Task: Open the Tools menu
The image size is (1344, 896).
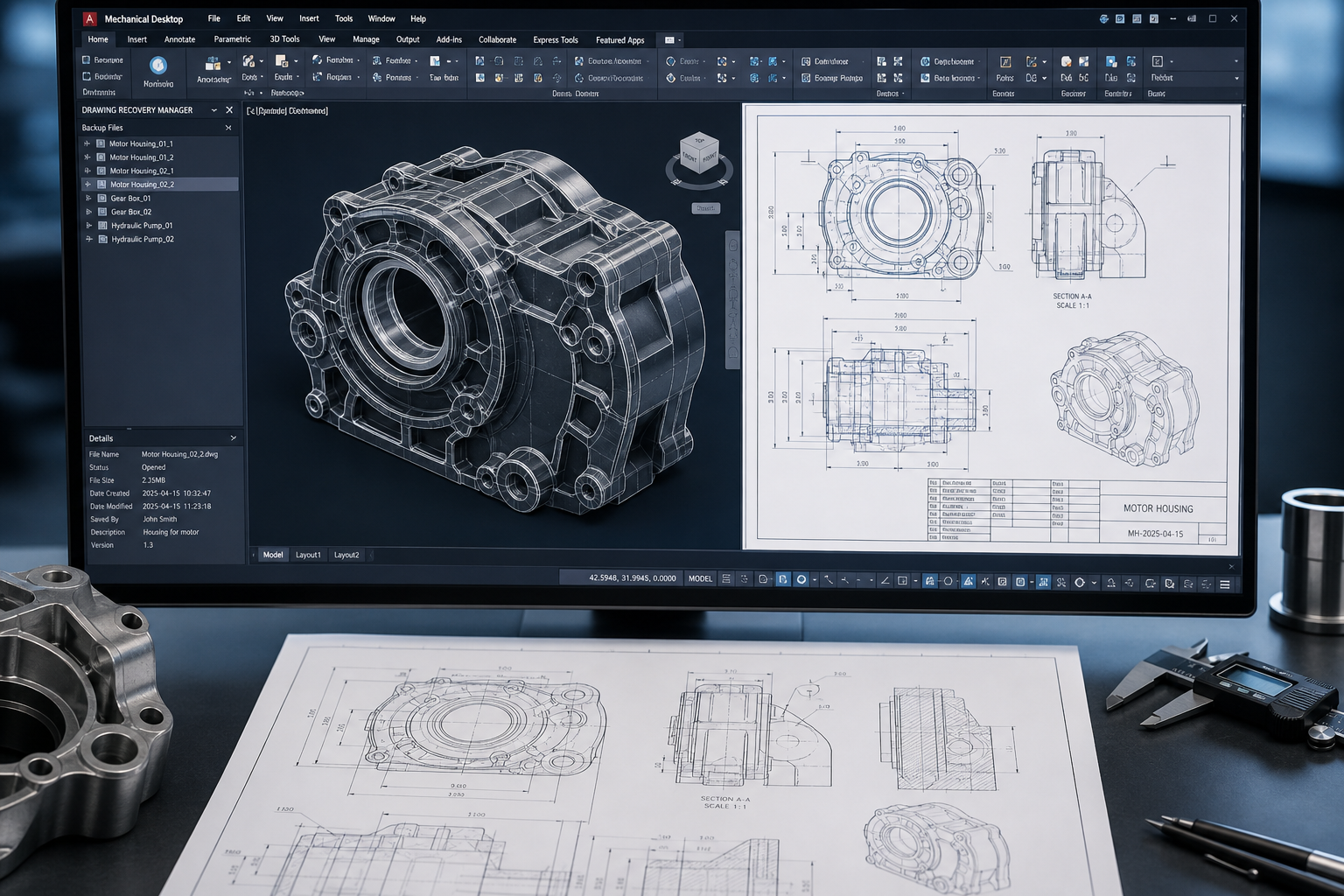Action: tap(344, 18)
